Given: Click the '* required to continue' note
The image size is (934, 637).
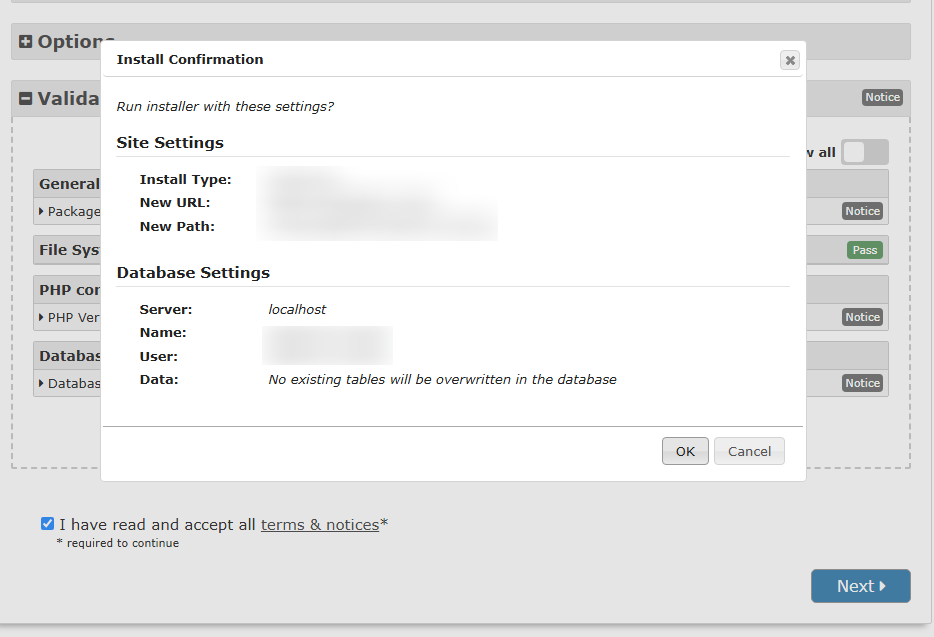Looking at the screenshot, I should pyautogui.click(x=117, y=543).
